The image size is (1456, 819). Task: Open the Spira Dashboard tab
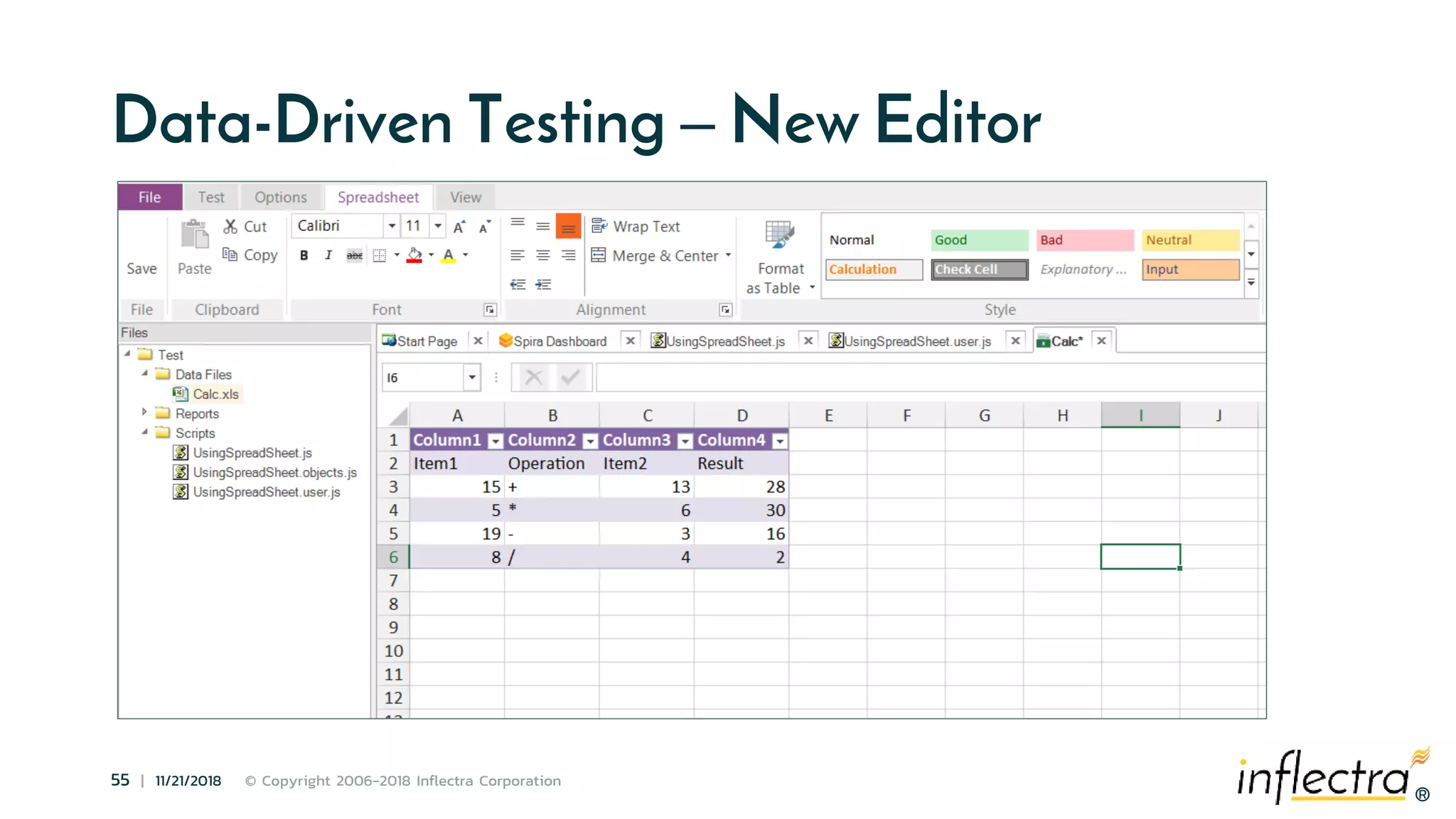coord(559,341)
